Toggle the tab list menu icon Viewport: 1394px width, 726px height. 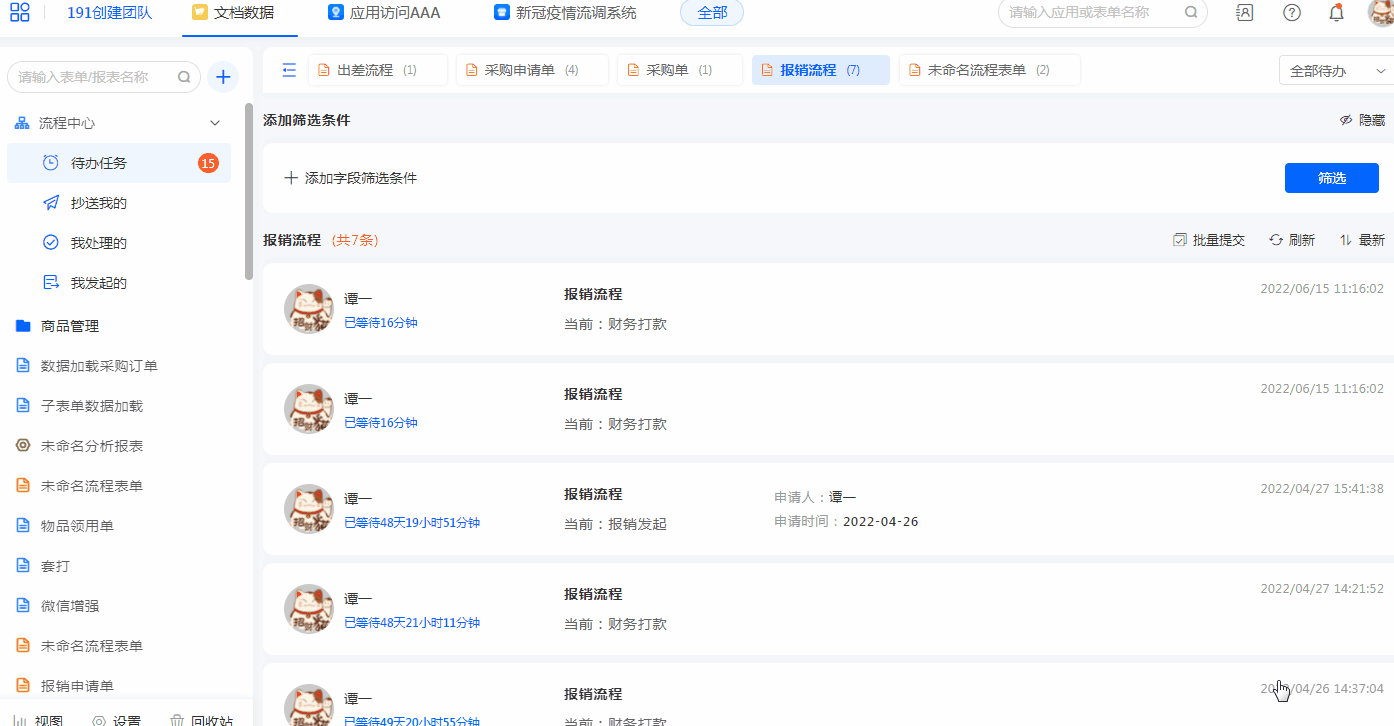click(289, 70)
